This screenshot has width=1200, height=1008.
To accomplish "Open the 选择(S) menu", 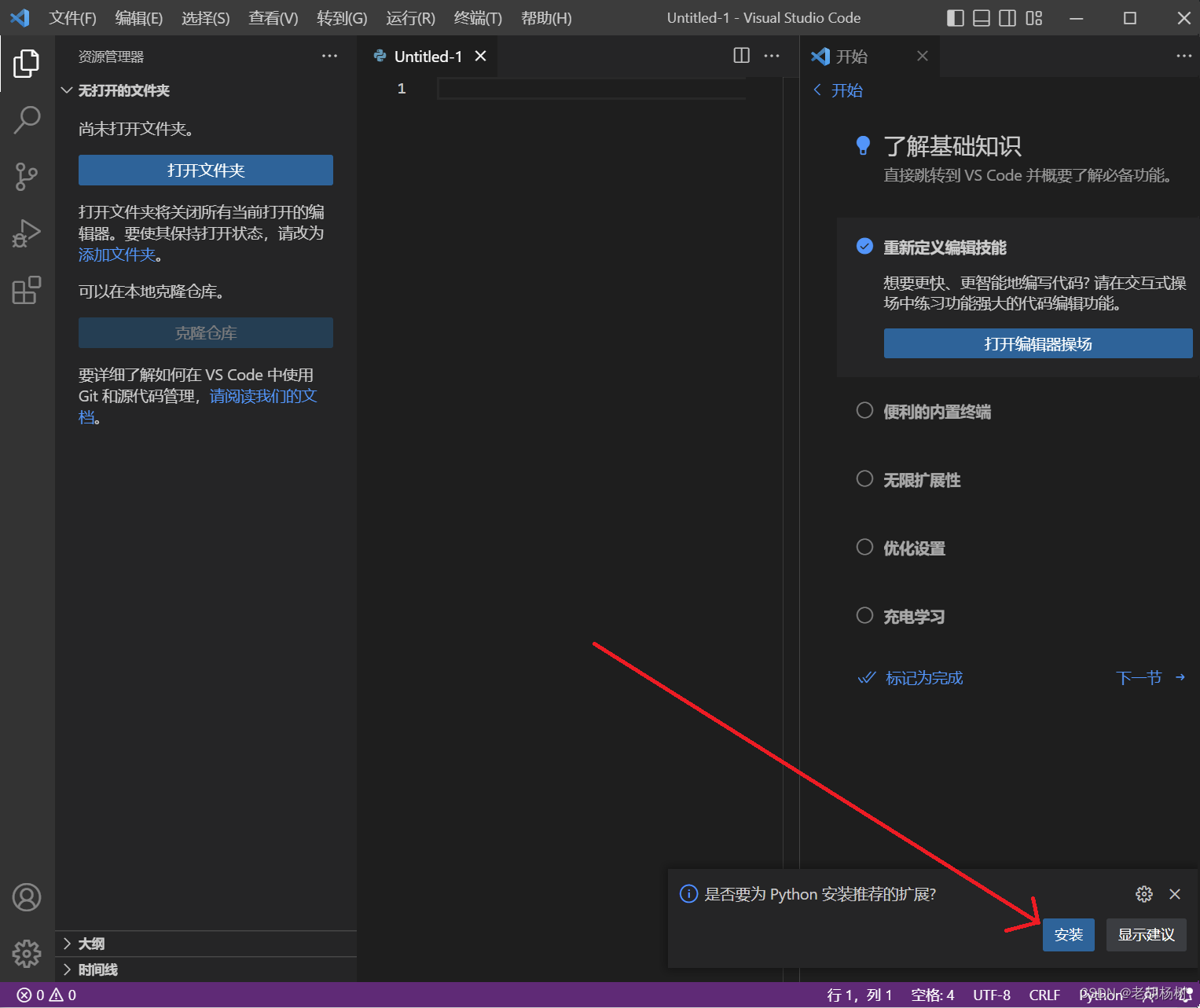I will 206,18.
